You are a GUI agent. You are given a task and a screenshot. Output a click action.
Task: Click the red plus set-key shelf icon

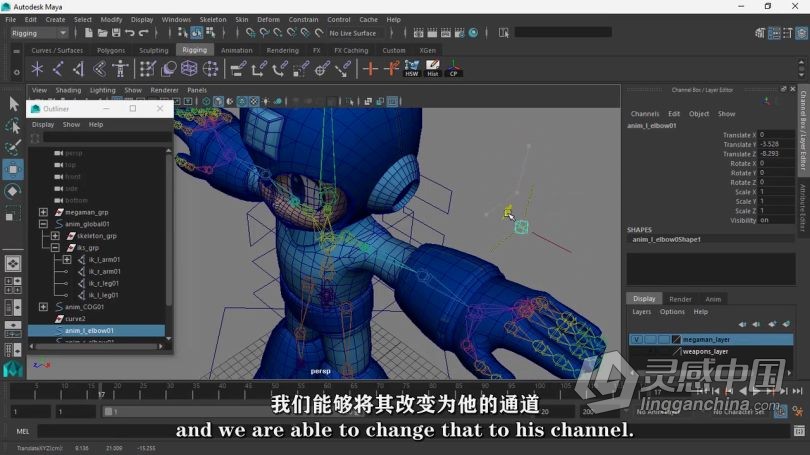pos(370,69)
